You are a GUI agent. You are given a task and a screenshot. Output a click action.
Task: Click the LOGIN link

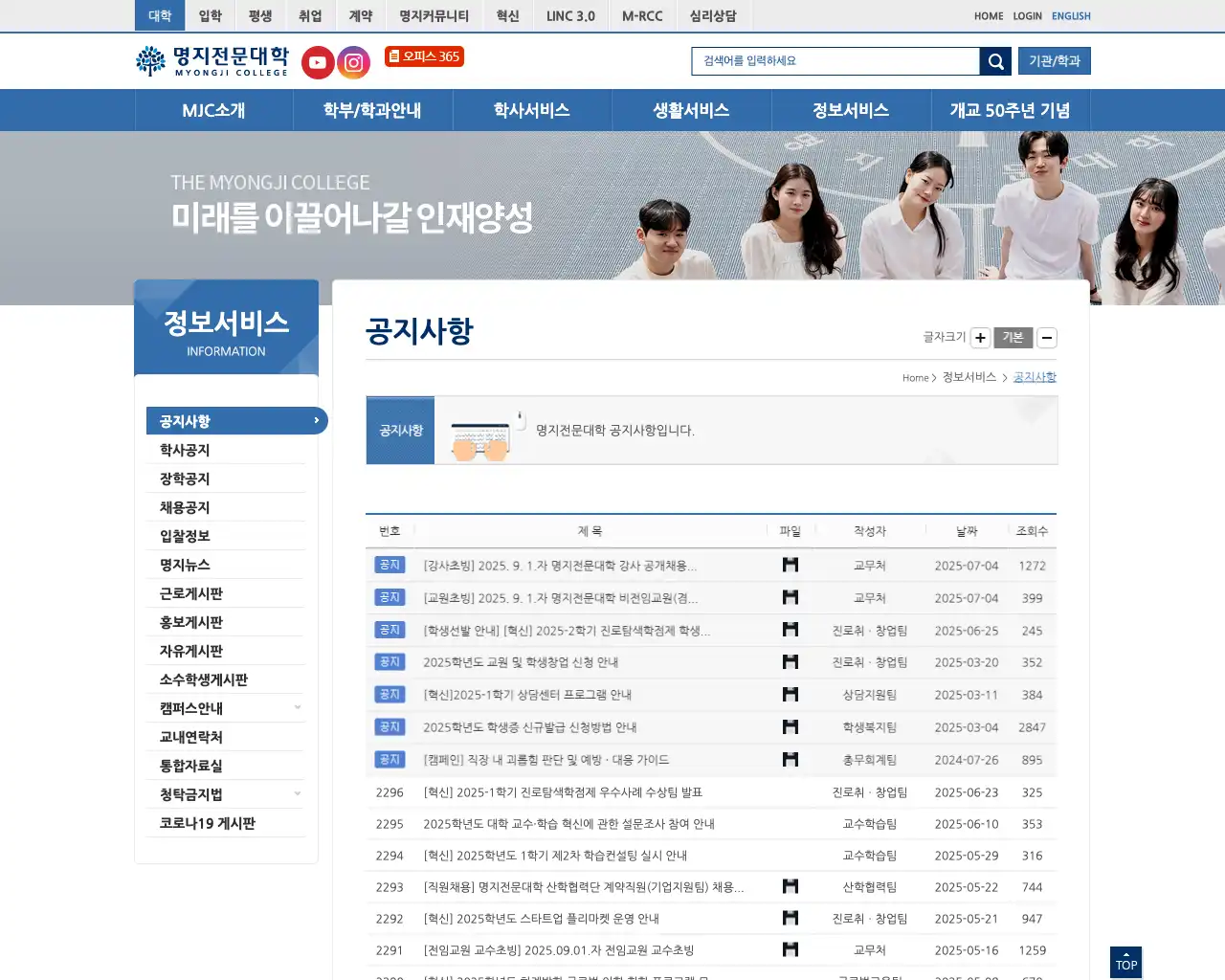coord(1028,16)
